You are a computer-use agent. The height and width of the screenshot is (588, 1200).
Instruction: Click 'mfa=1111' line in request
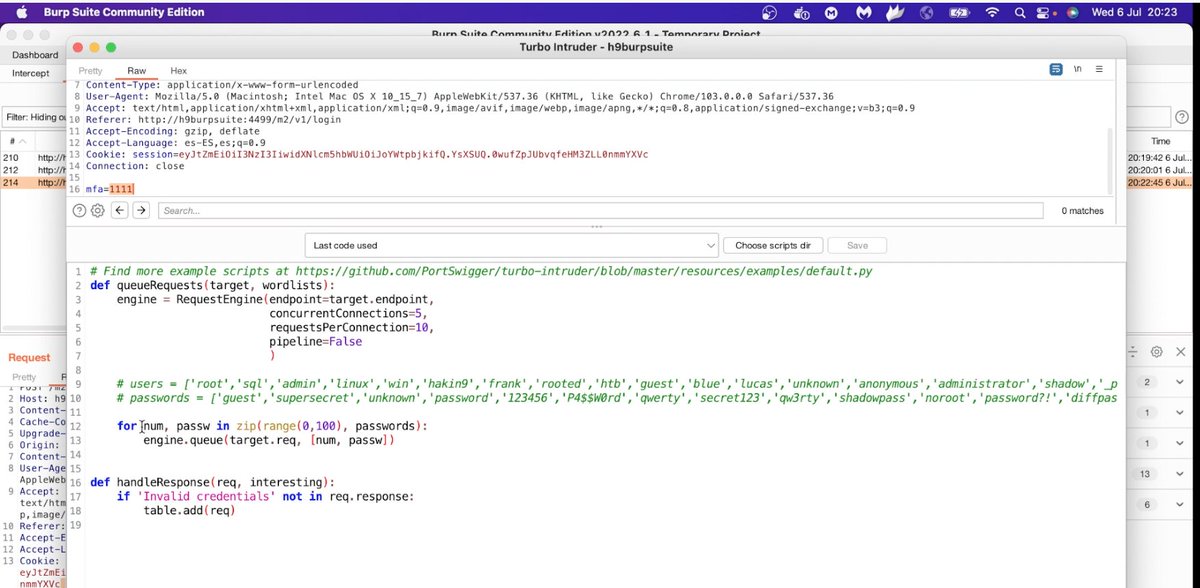click(x=110, y=188)
